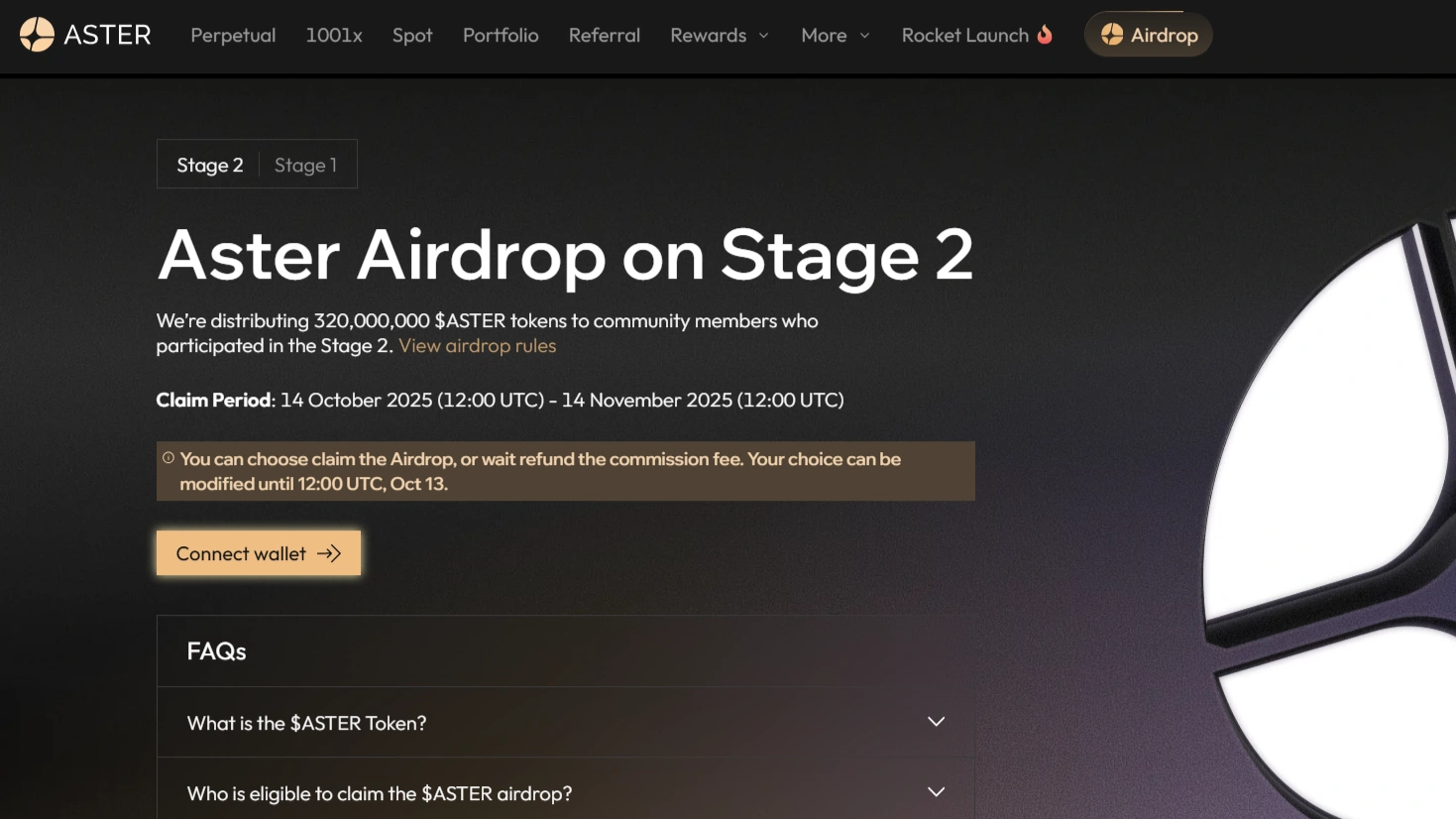The width and height of the screenshot is (1456, 819).
Task: Click the arrow icon inside Connect wallet button
Action: point(330,553)
